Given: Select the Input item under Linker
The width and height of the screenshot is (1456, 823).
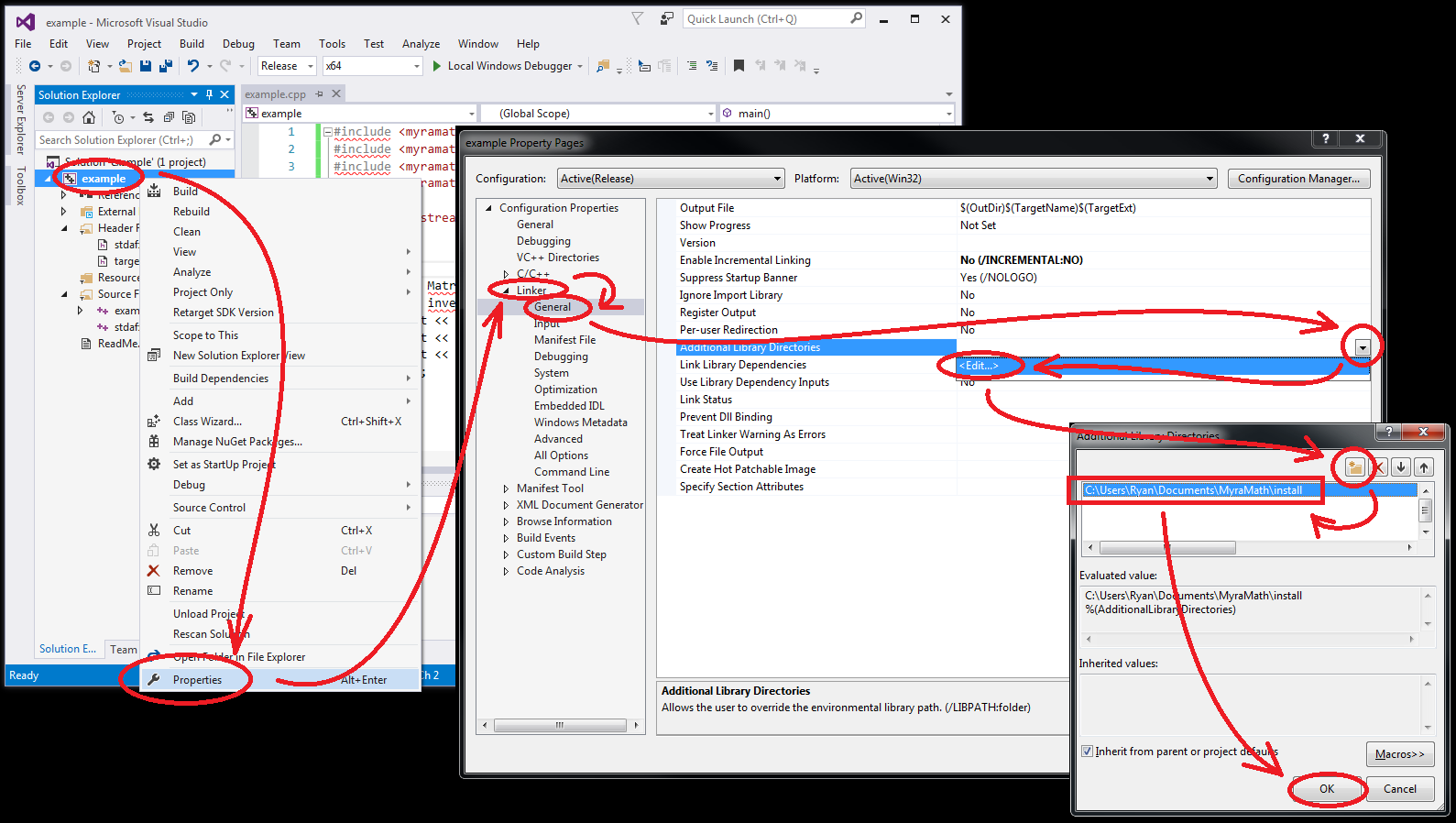Looking at the screenshot, I should tap(547, 324).
